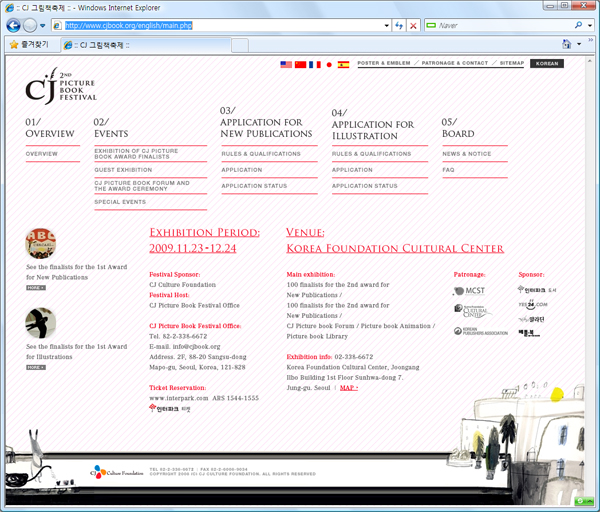600x512 pixels.
Task: Open the Guest Exhibition menu item
Action: (x=123, y=170)
